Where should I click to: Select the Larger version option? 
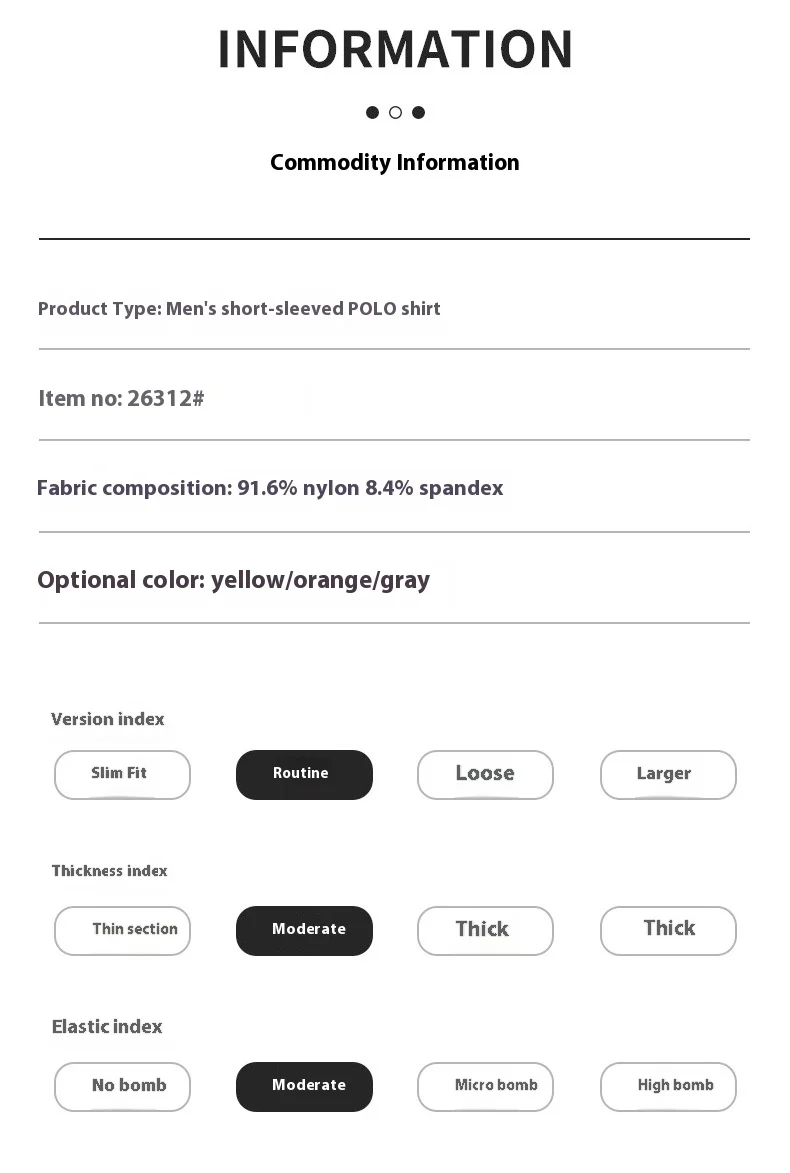(668, 774)
